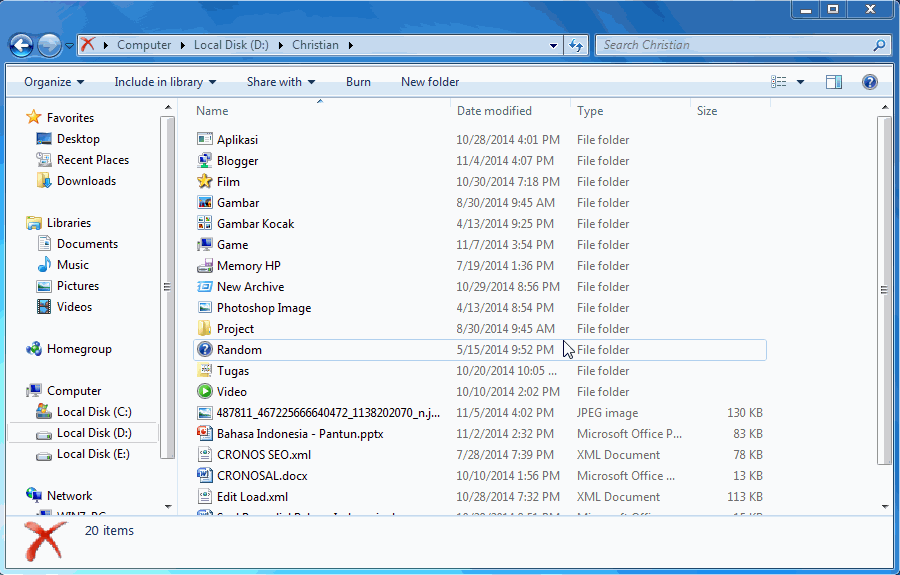Select the Gambar folder icon
This screenshot has height=575, width=900.
[204, 203]
